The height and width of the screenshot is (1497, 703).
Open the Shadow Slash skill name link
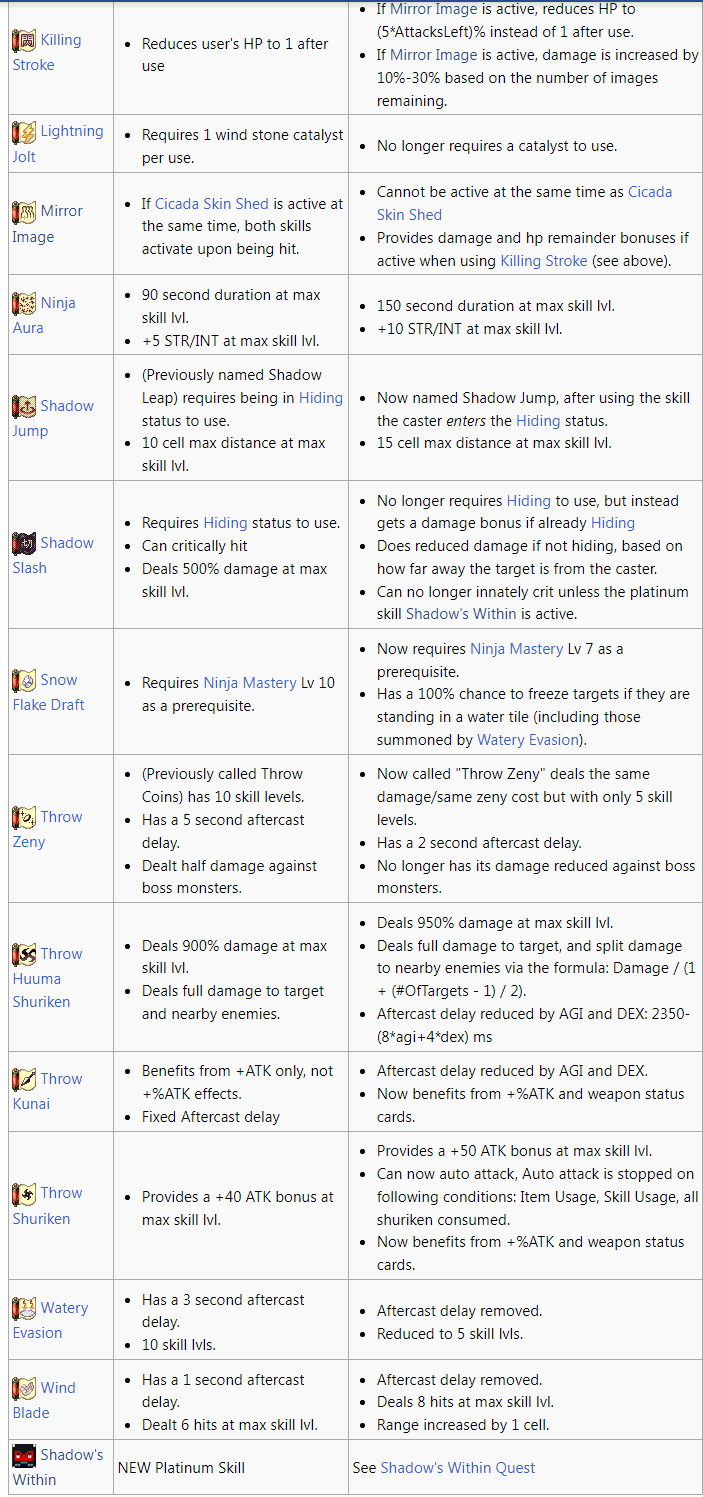pos(53,555)
